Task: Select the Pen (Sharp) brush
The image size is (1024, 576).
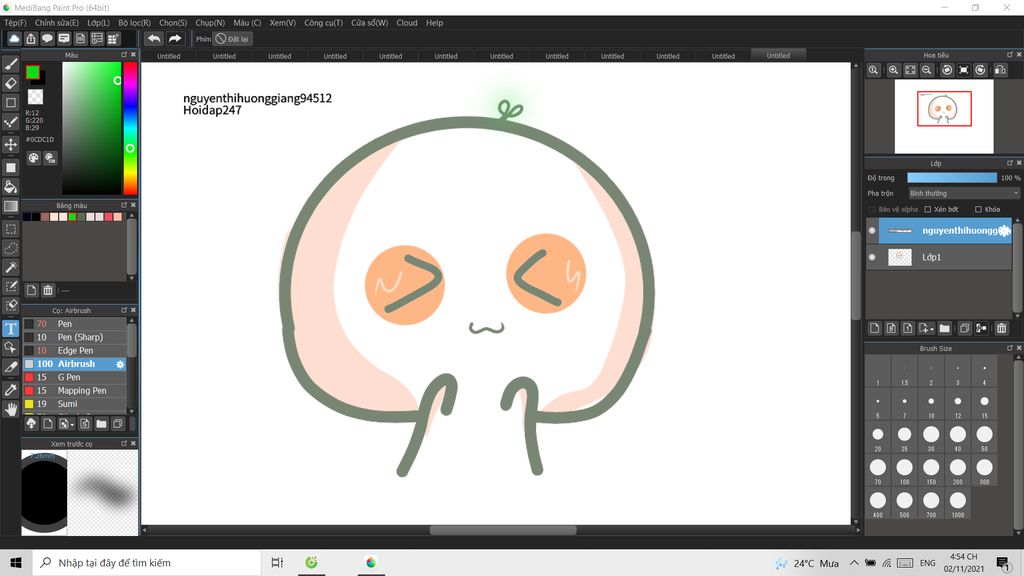Action: (x=74, y=338)
